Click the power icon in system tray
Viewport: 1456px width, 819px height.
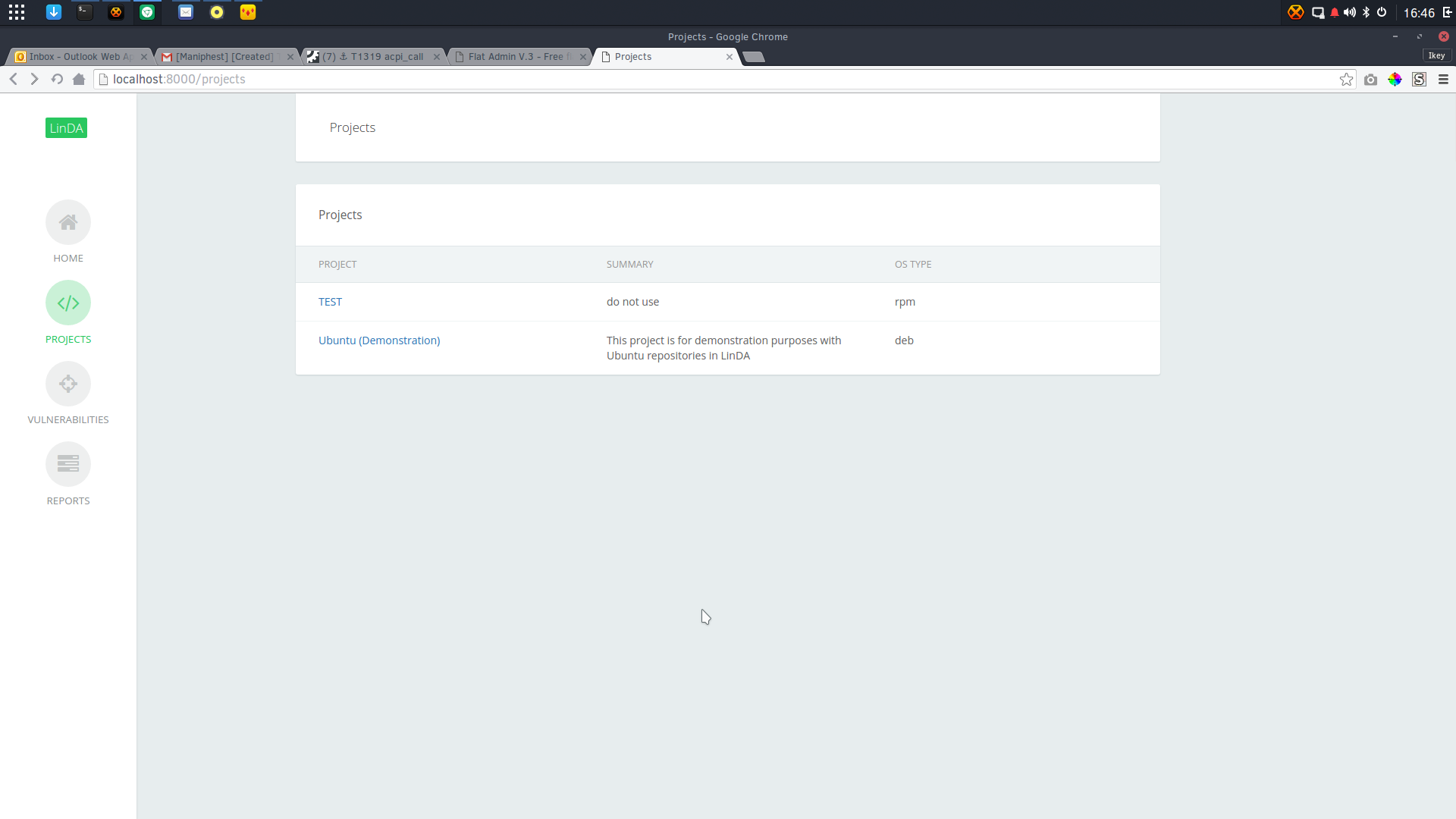pyautogui.click(x=1382, y=12)
